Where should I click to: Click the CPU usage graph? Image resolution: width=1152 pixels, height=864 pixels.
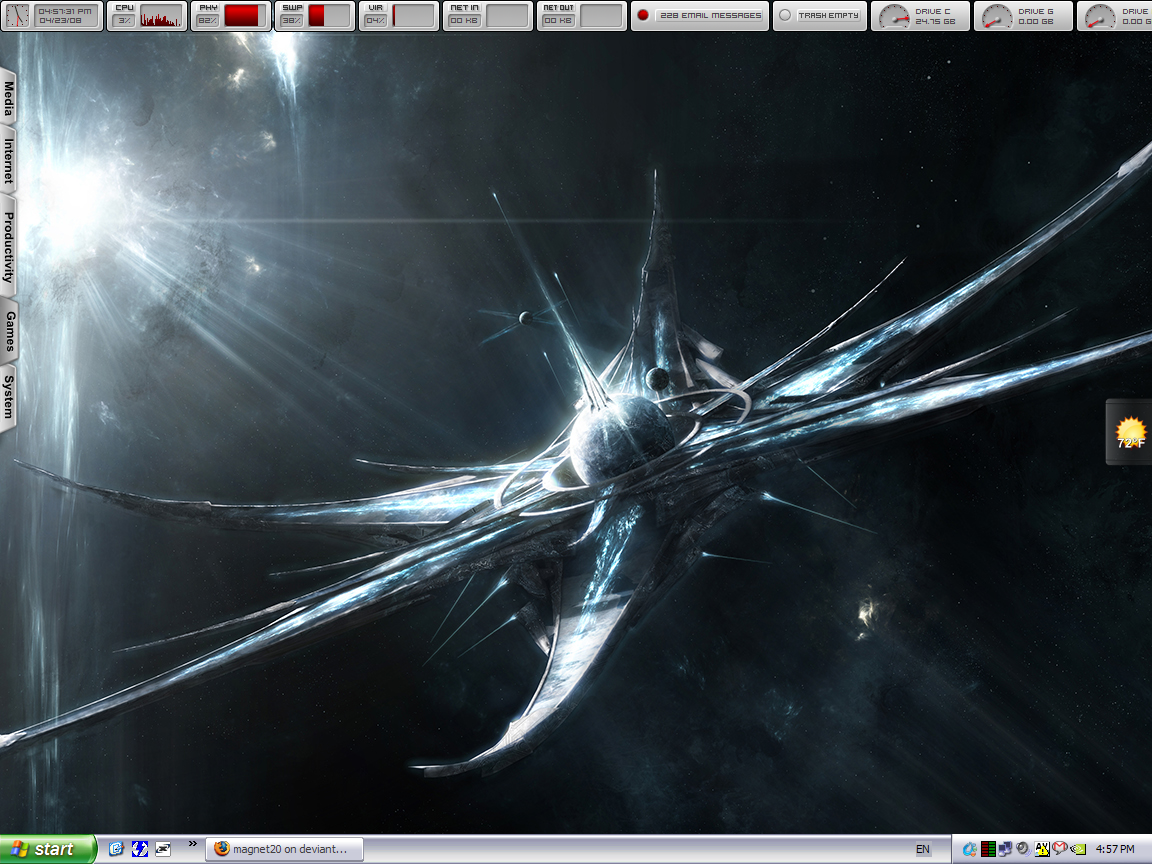(161, 16)
